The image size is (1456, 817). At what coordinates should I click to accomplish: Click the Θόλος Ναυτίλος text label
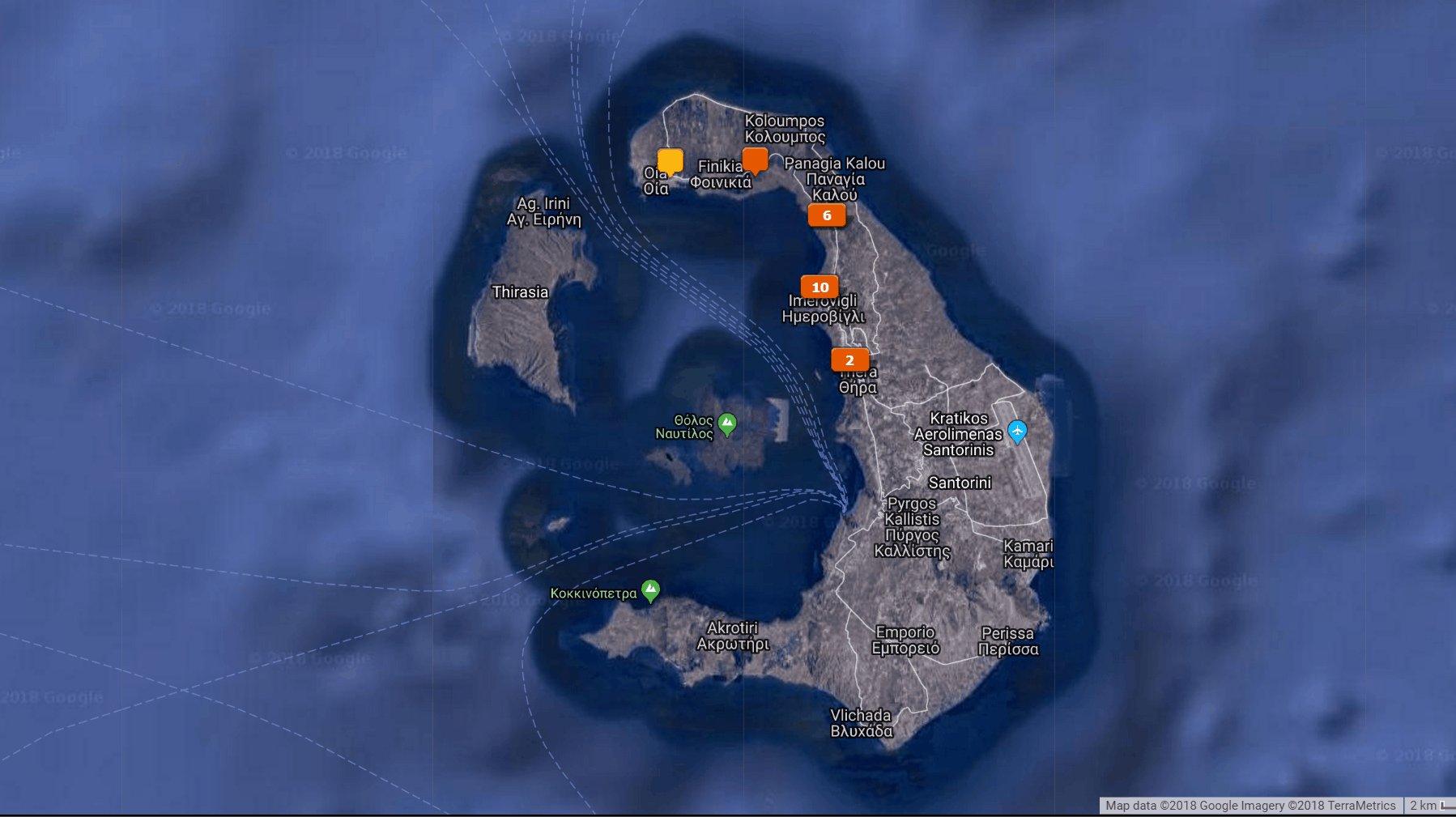click(x=684, y=427)
